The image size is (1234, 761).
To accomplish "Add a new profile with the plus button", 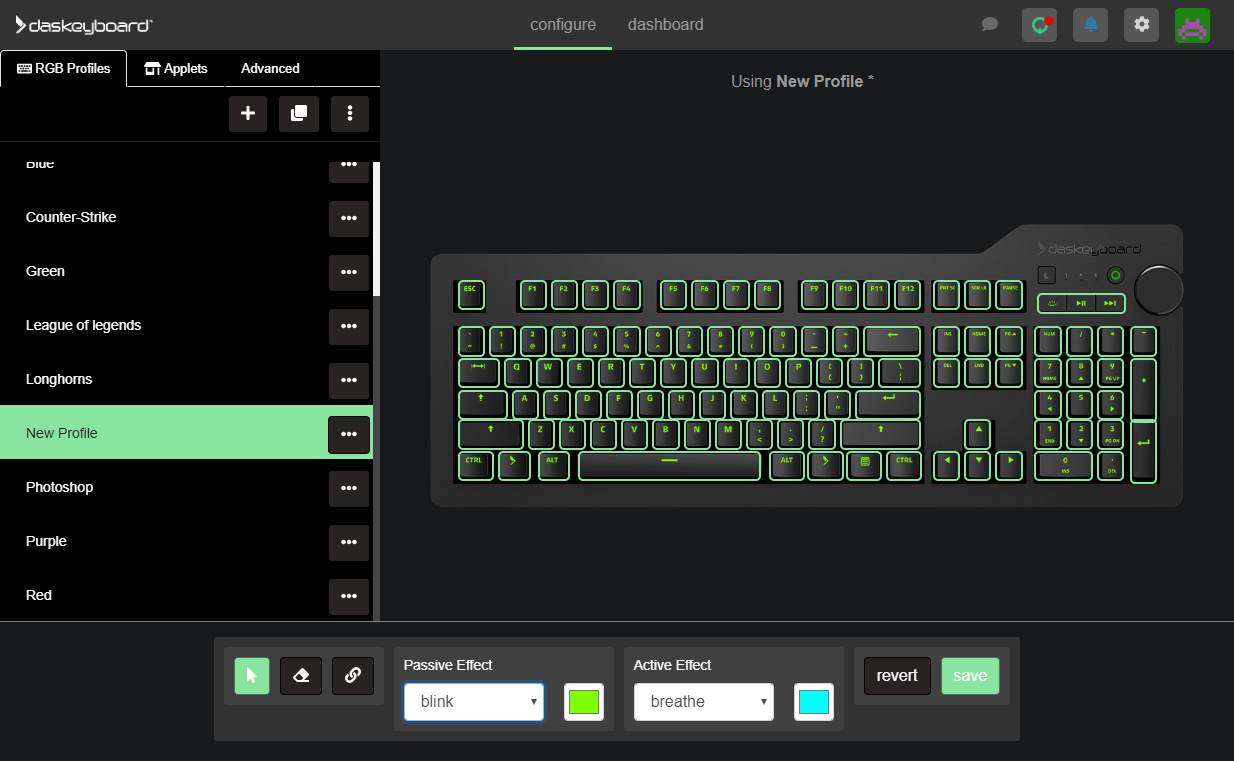I will pyautogui.click(x=248, y=114).
